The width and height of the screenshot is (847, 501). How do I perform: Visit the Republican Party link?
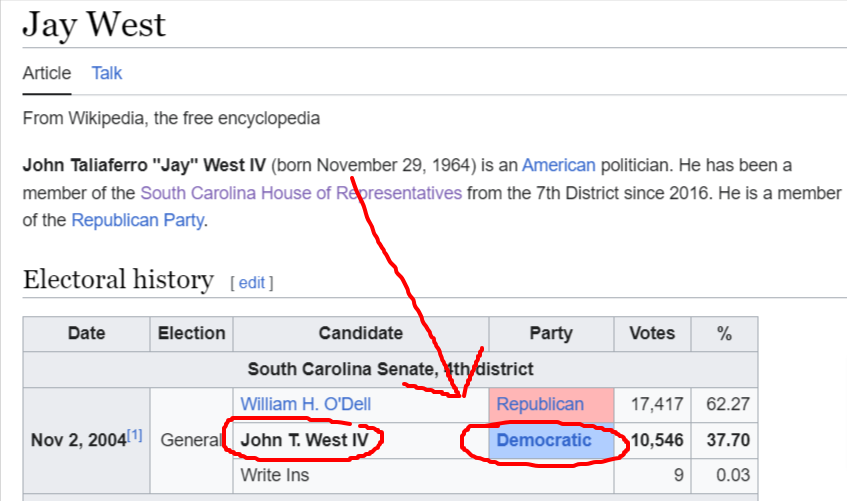(138, 220)
